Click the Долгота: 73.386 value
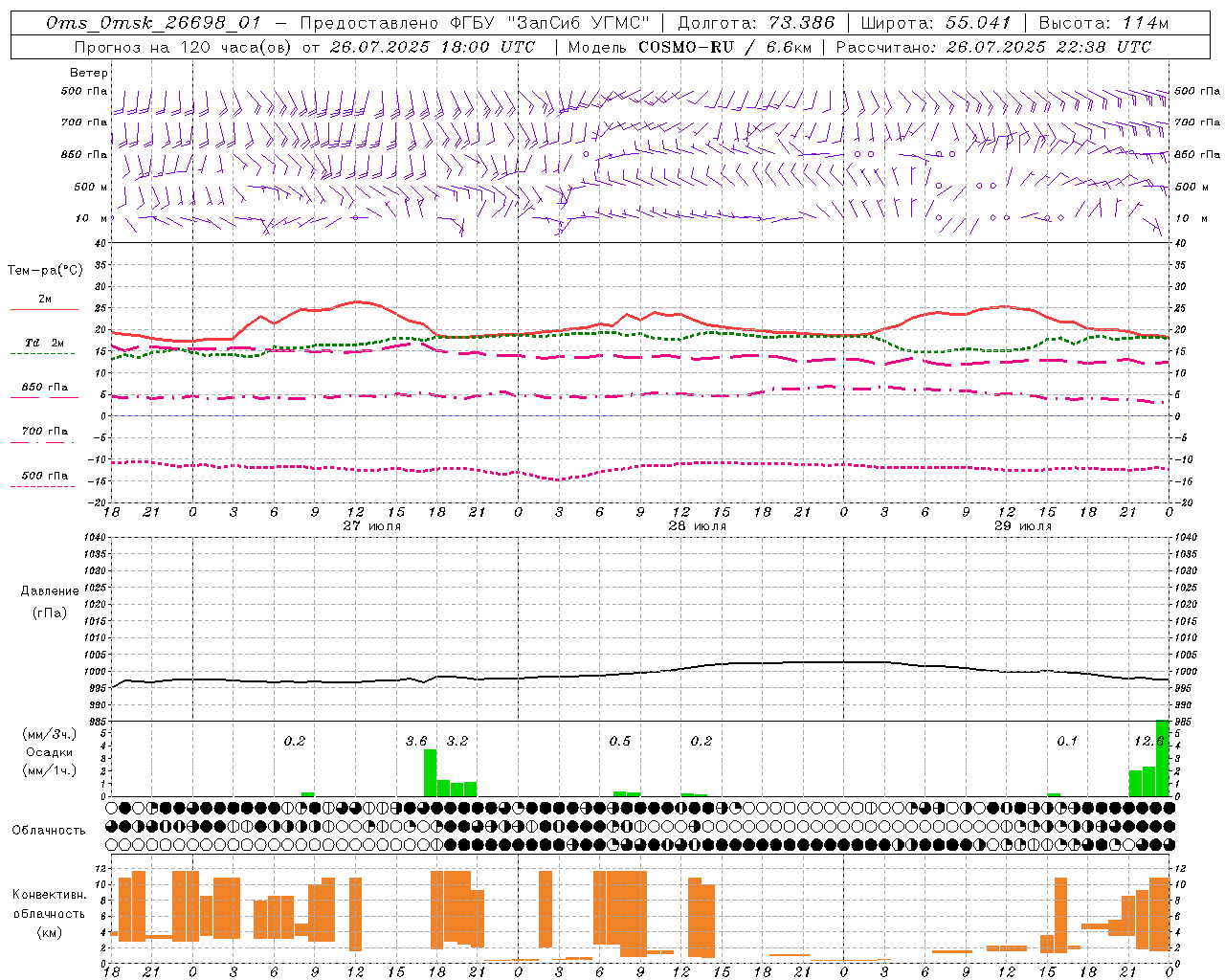Screen dimensions: 1225x980 [x=755, y=23]
